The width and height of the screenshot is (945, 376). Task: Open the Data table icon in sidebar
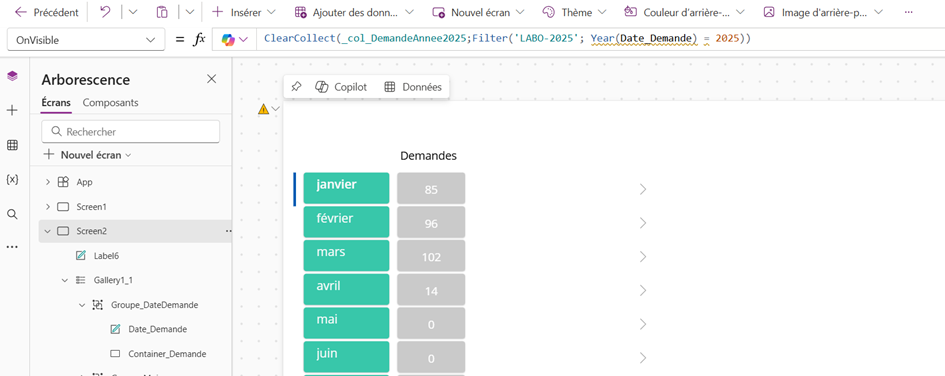click(12, 145)
